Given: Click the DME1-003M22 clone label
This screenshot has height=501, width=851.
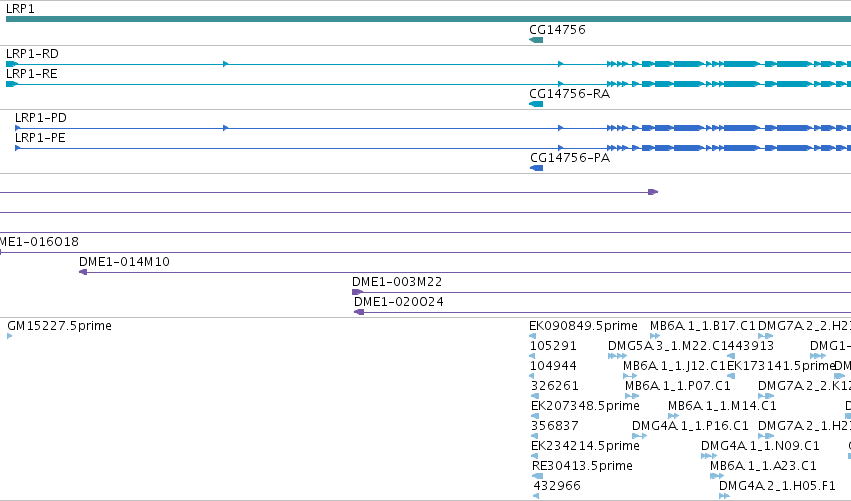Looking at the screenshot, I should (397, 282).
